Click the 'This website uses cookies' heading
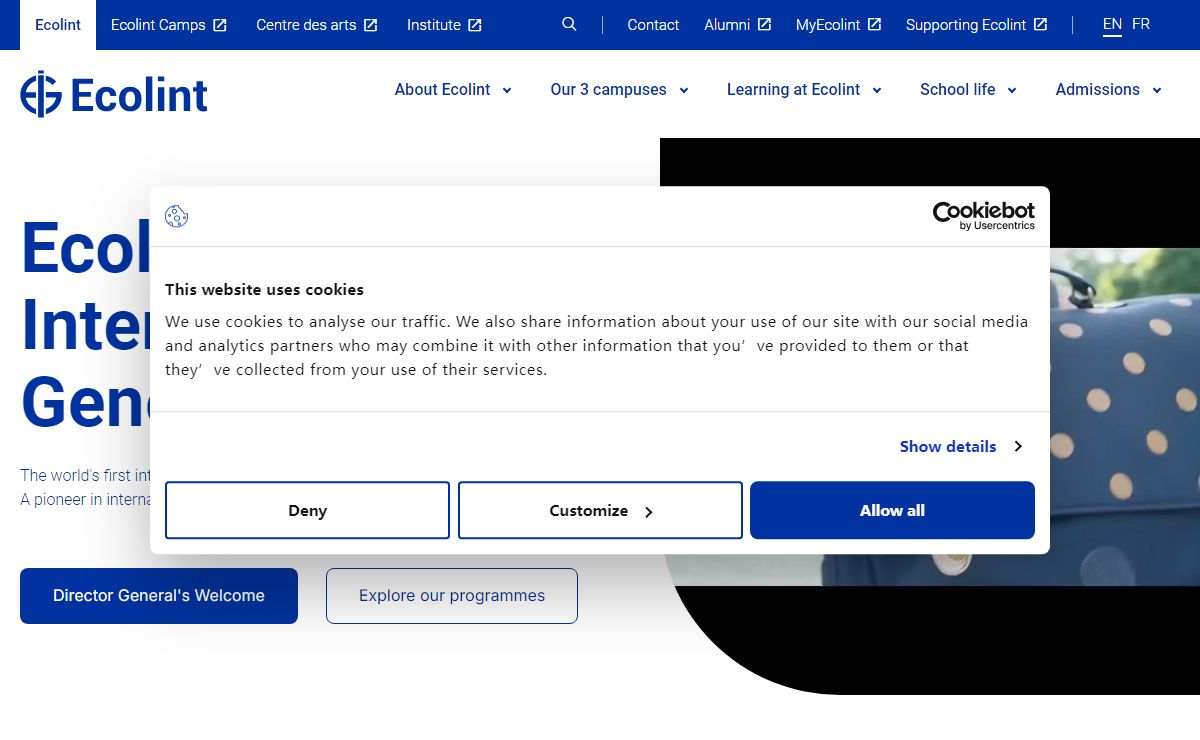Screen dimensions: 1200x740 point(264,290)
